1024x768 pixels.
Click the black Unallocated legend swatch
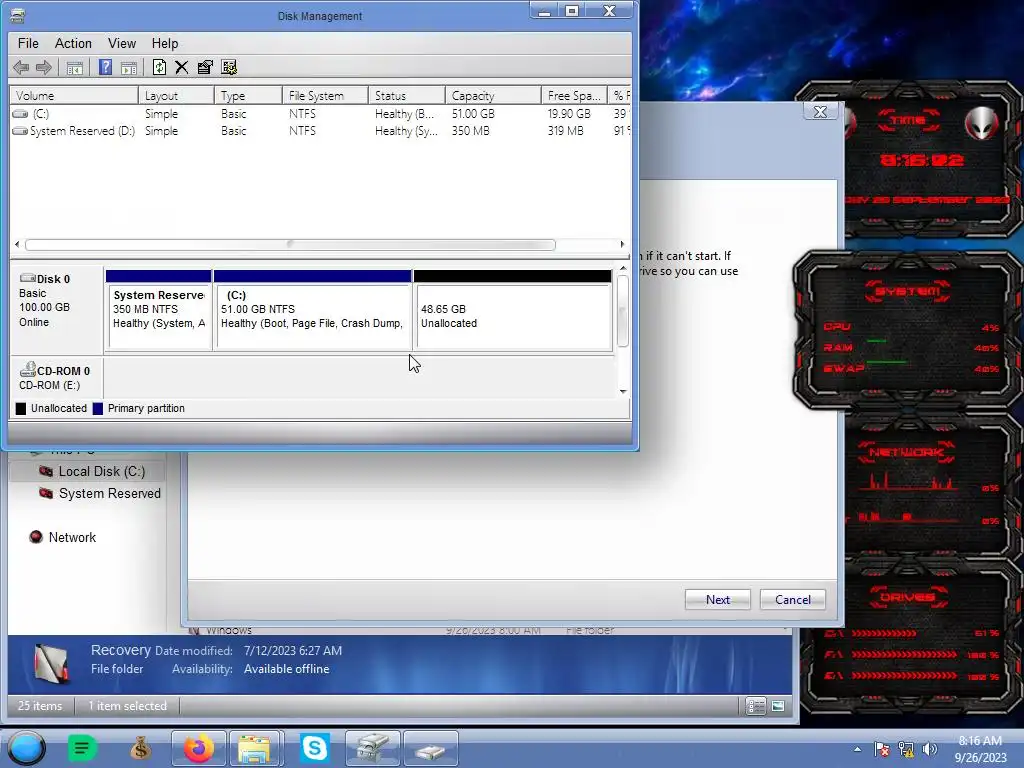[21, 409]
